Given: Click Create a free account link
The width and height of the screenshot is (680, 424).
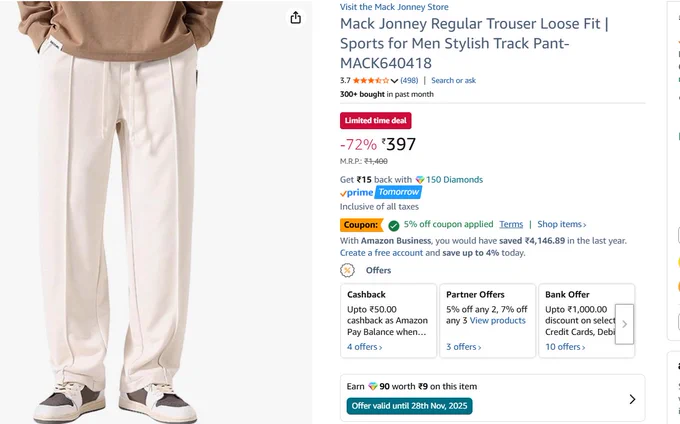Looking at the screenshot, I should pos(381,253).
